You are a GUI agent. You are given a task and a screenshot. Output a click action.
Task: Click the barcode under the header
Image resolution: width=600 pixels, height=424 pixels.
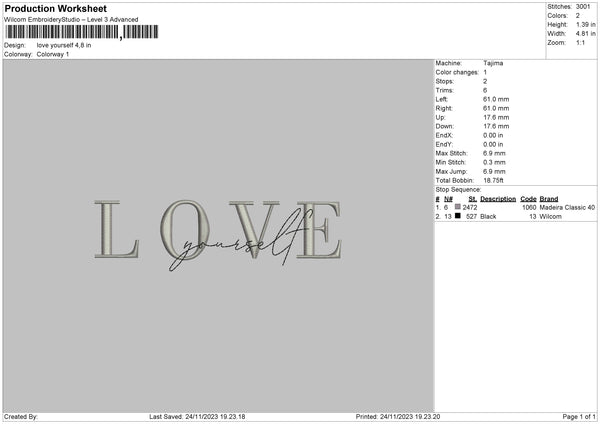pyautogui.click(x=82, y=32)
